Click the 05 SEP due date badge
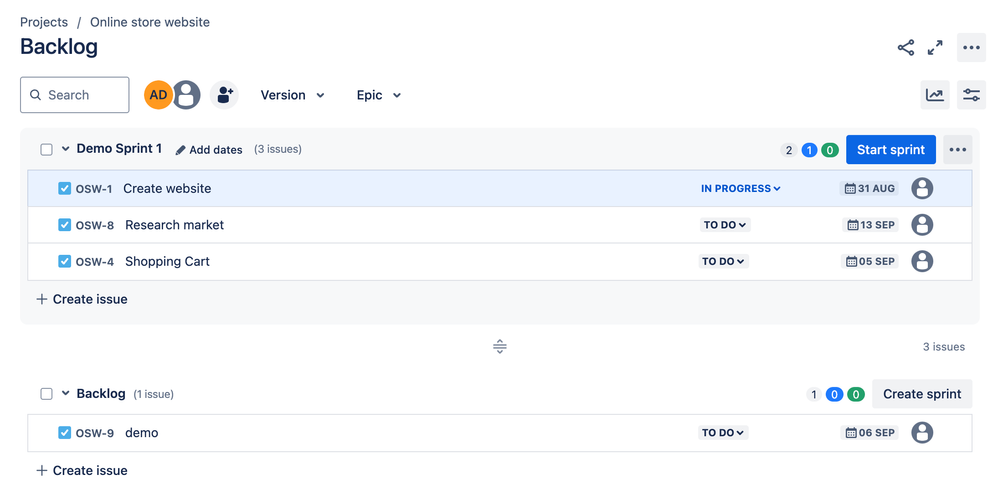This screenshot has height=486, width=998. point(870,261)
